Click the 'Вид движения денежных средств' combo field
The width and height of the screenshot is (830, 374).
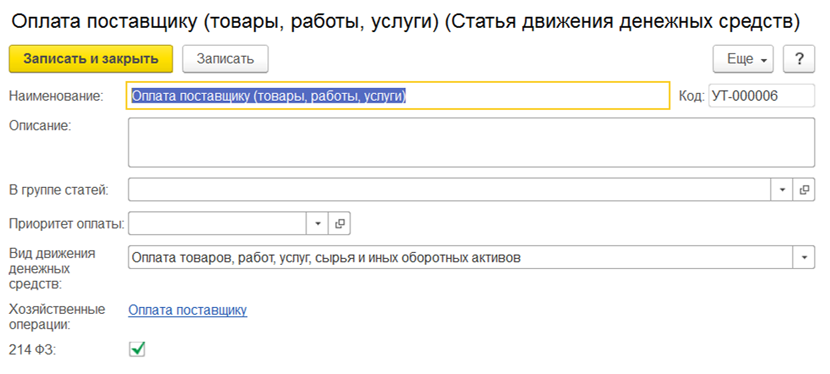pyautogui.click(x=460, y=258)
